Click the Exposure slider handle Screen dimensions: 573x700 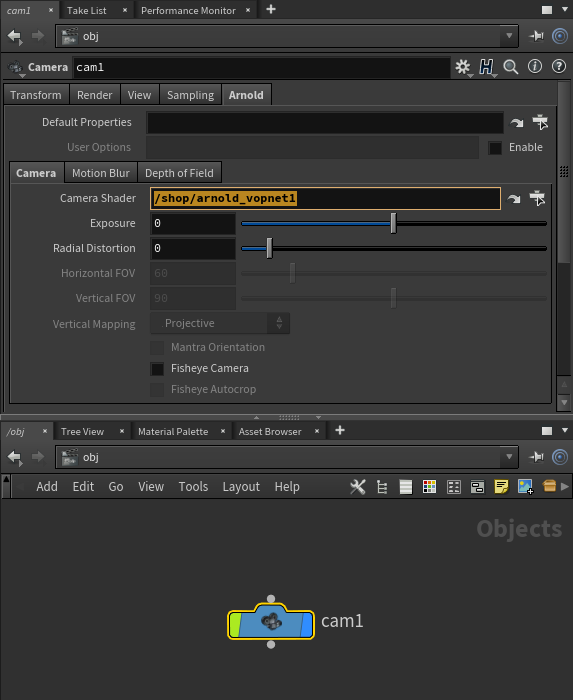393,223
